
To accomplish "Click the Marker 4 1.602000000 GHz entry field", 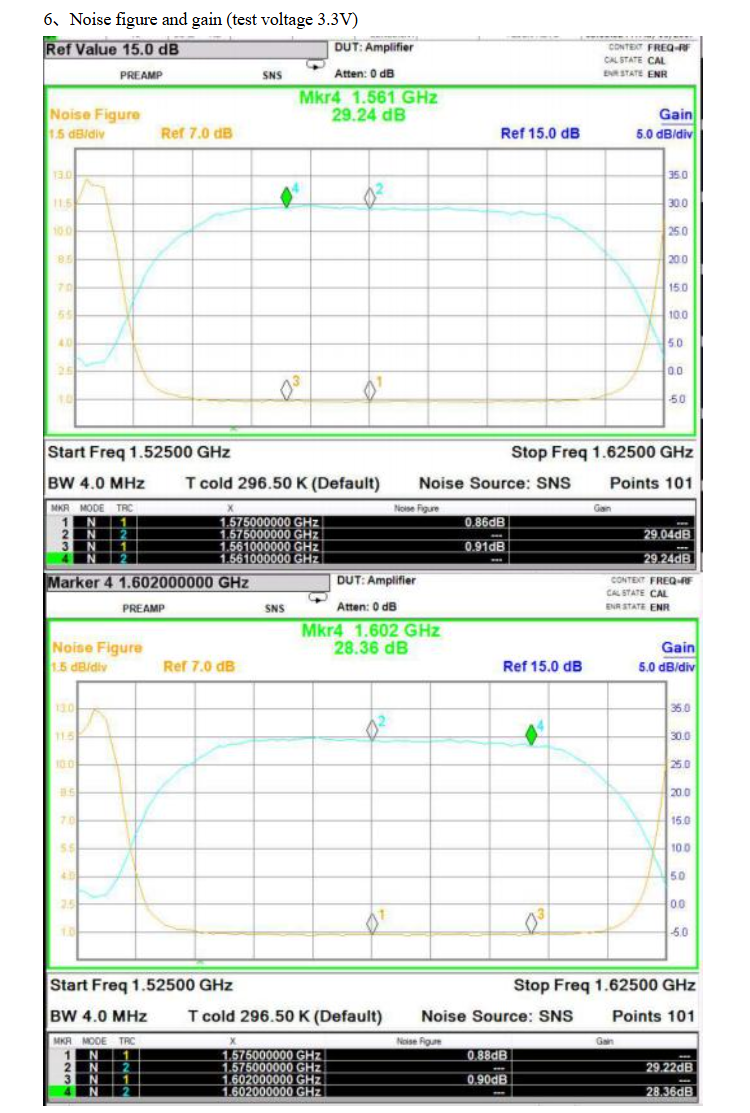I will pyautogui.click(x=187, y=583).
